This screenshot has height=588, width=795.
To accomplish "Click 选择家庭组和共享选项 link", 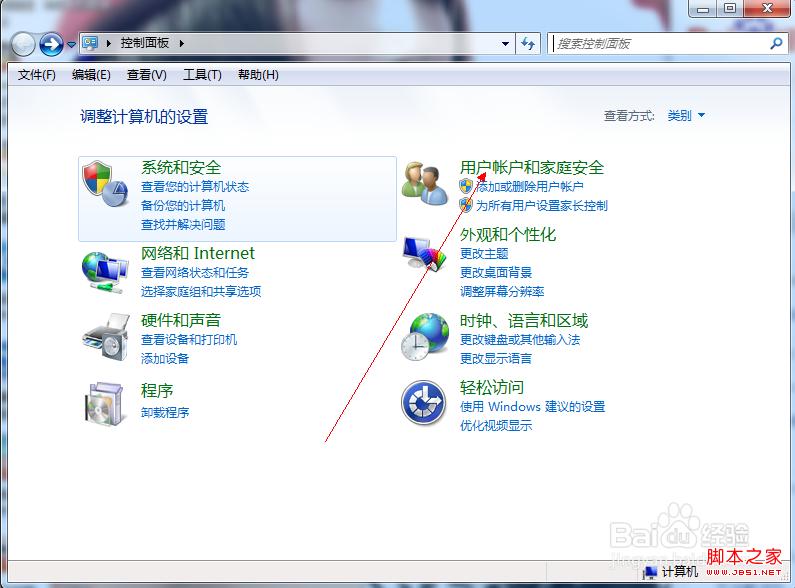I will point(201,291).
